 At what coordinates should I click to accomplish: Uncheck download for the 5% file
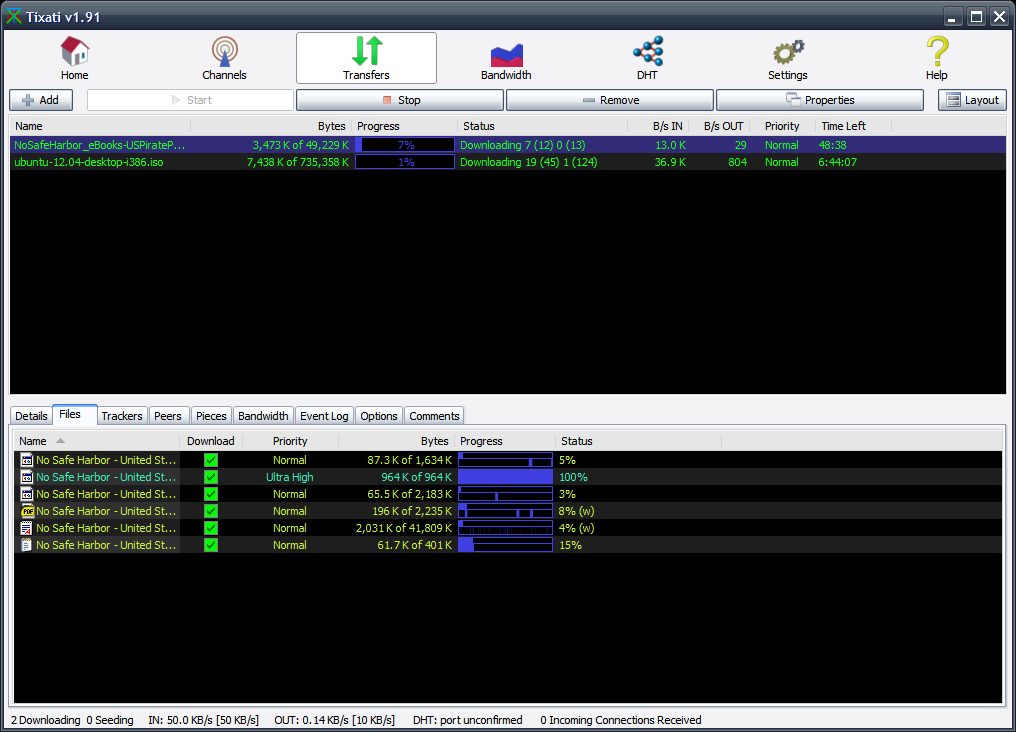pos(211,460)
